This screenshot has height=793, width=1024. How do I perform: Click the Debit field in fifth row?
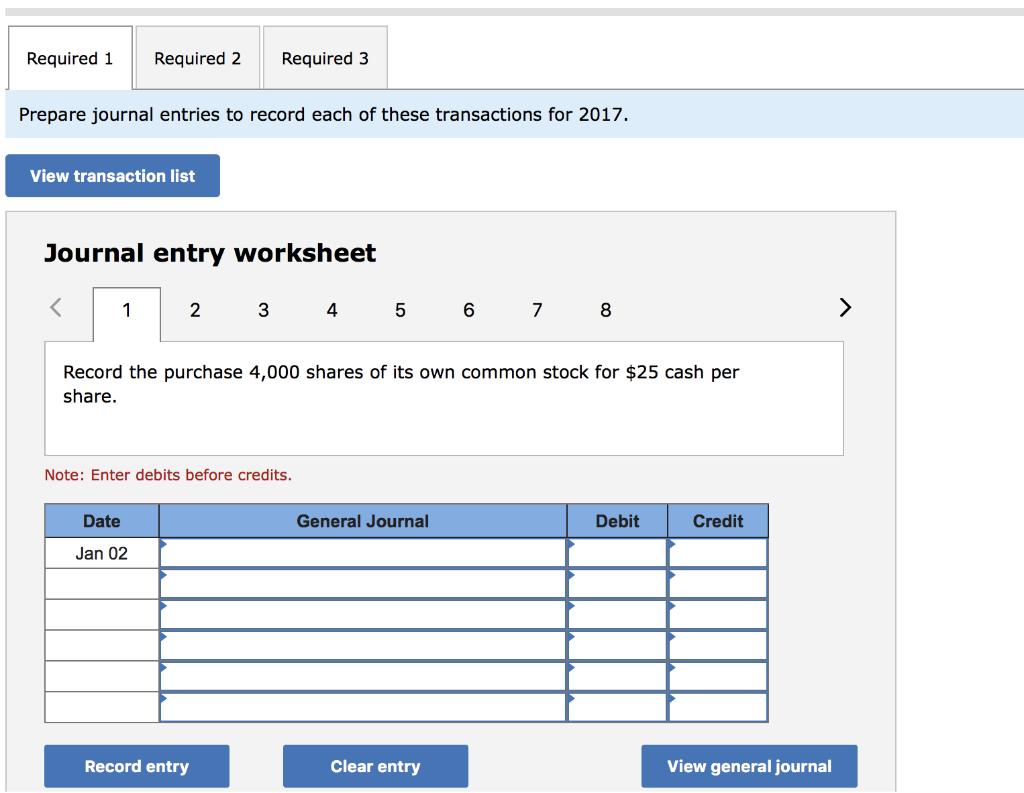(617, 676)
